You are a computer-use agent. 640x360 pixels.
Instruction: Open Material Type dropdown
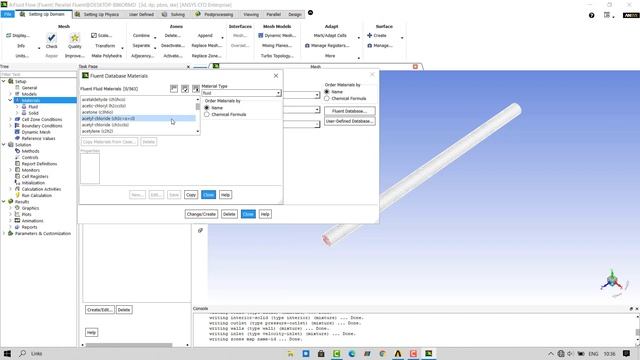[x=241, y=93]
